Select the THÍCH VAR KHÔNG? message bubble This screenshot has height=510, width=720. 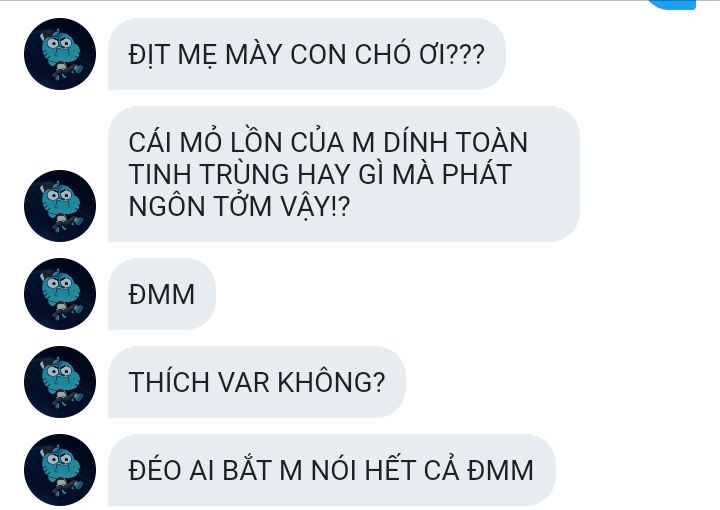point(257,382)
